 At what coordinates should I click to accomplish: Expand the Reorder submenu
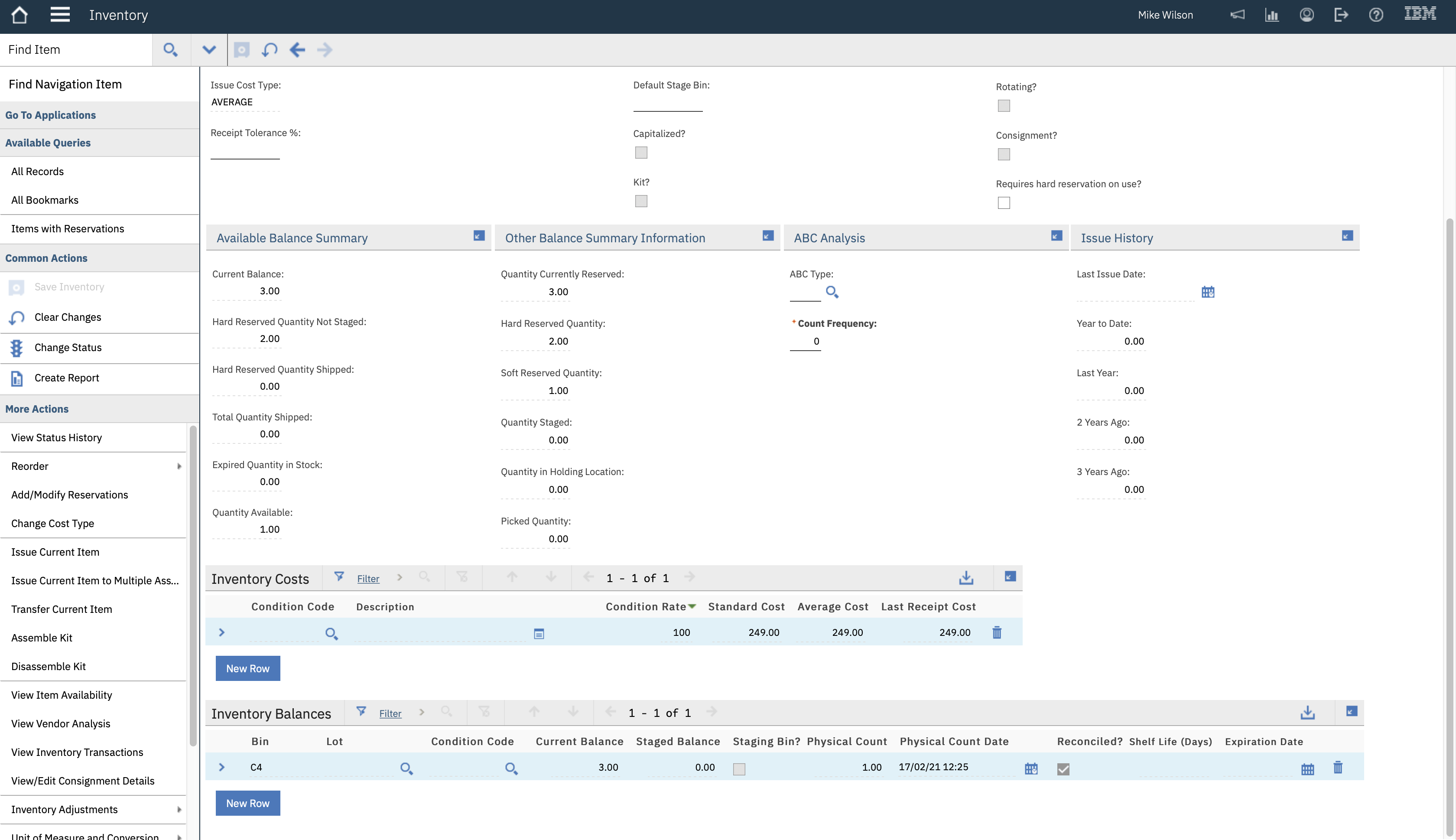coord(179,466)
